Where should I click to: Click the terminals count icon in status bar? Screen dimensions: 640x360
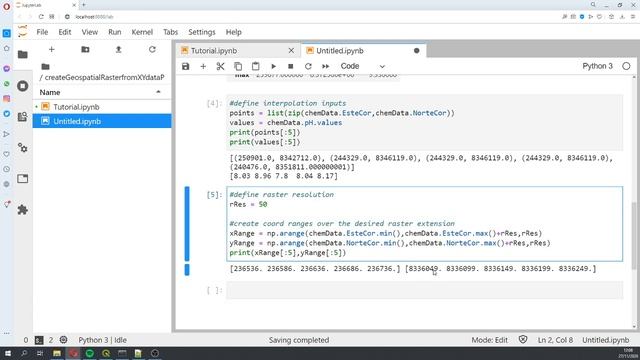39,340
